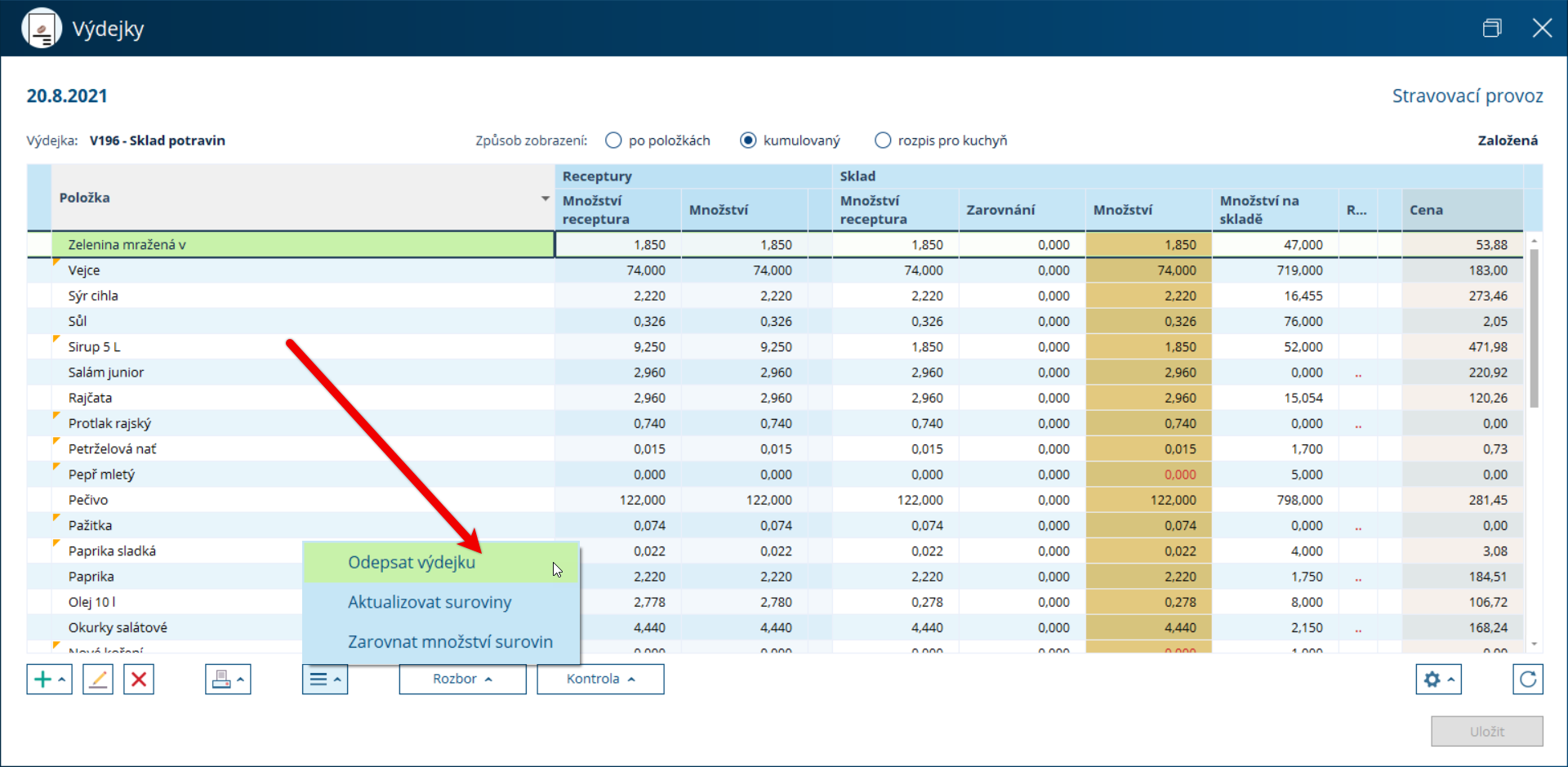Image resolution: width=1568 pixels, height=767 pixels.
Task: Click the 'Množství na skladě' column header
Action: tap(1275, 210)
